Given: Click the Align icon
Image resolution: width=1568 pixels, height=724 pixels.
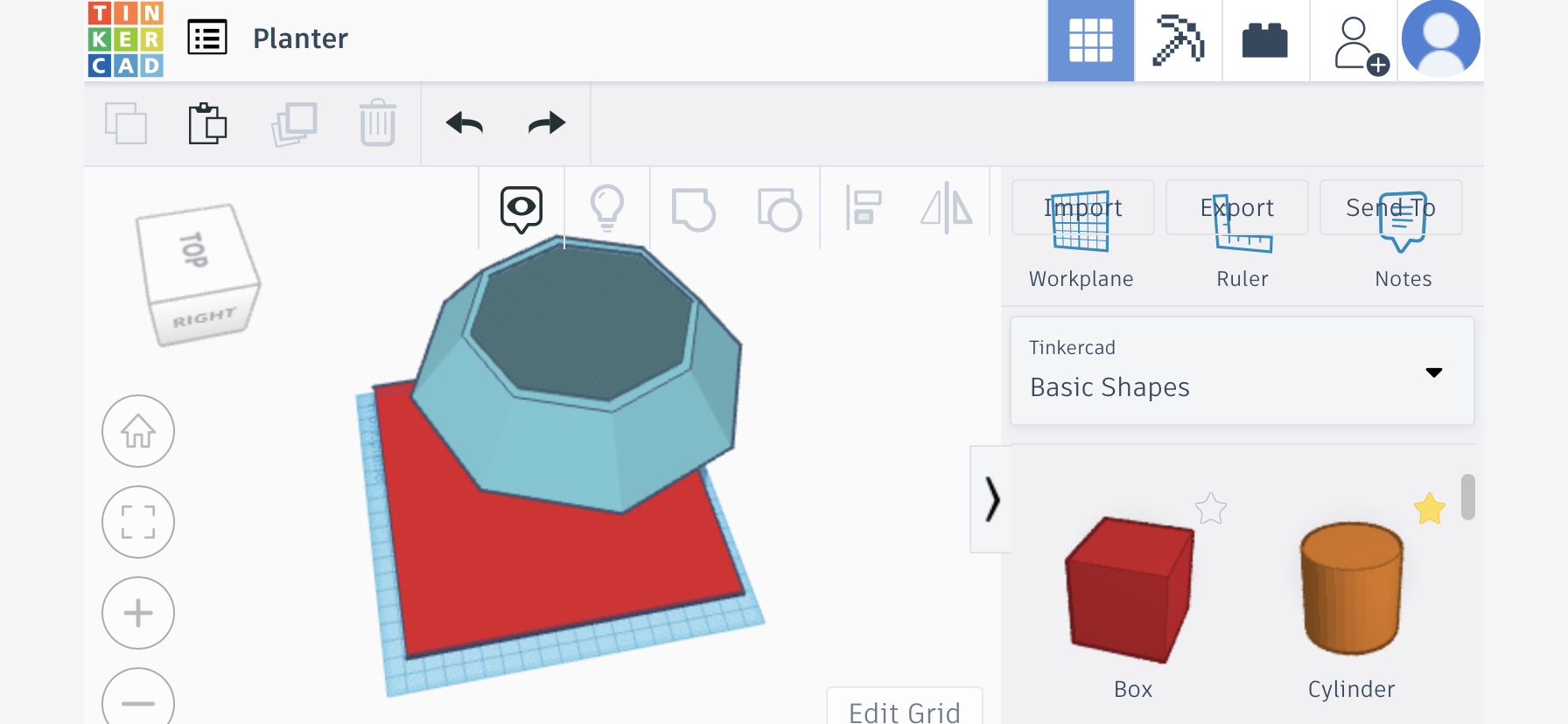Looking at the screenshot, I should click(864, 208).
